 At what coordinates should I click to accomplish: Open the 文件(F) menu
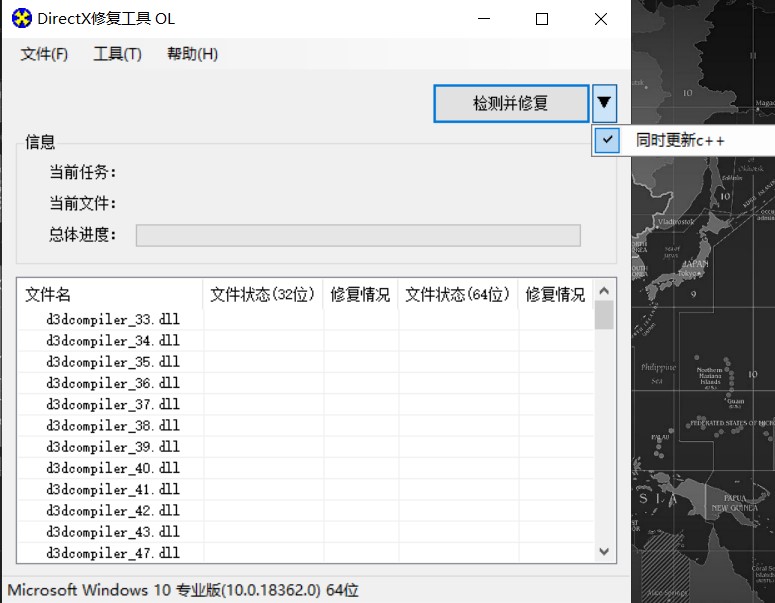44,54
